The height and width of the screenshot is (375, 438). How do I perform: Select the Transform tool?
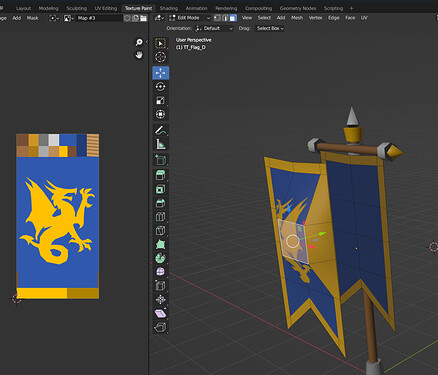(160, 114)
